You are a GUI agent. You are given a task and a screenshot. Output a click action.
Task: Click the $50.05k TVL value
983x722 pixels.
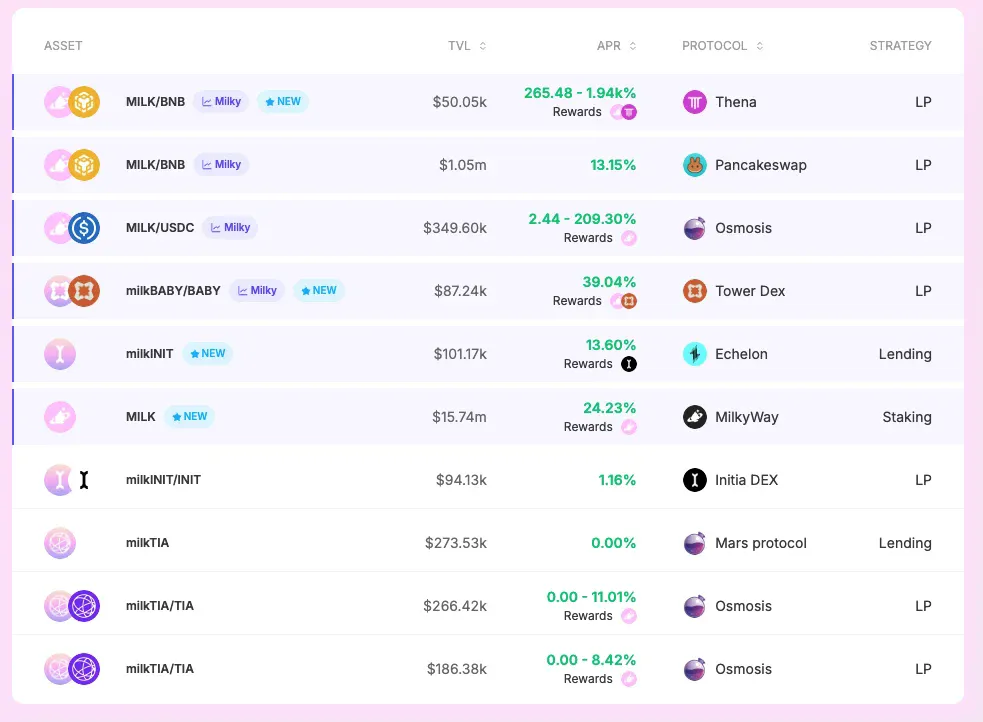pos(460,102)
